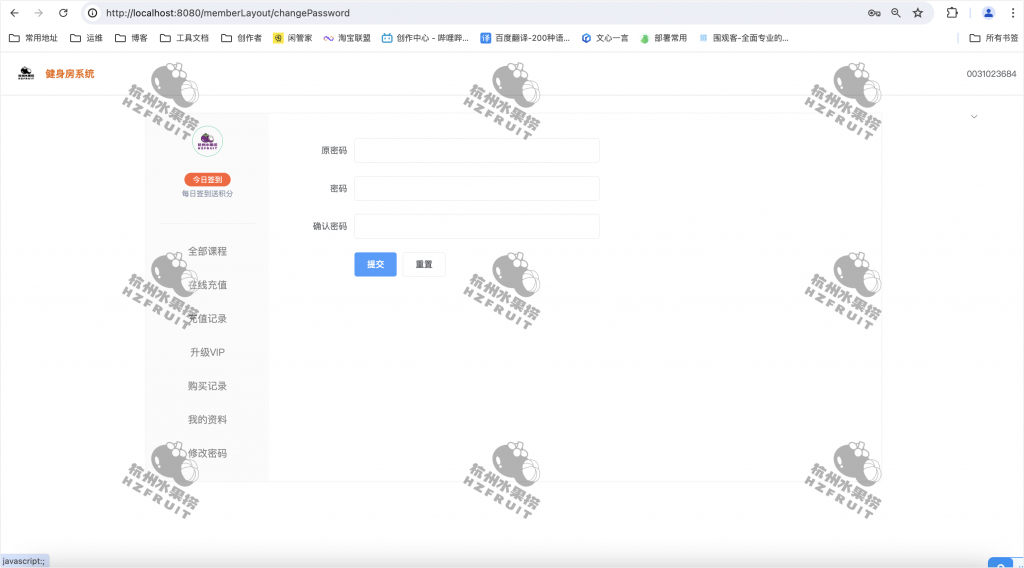This screenshot has height=568, width=1024.
Task: Click the address bar URL
Action: click(228, 13)
